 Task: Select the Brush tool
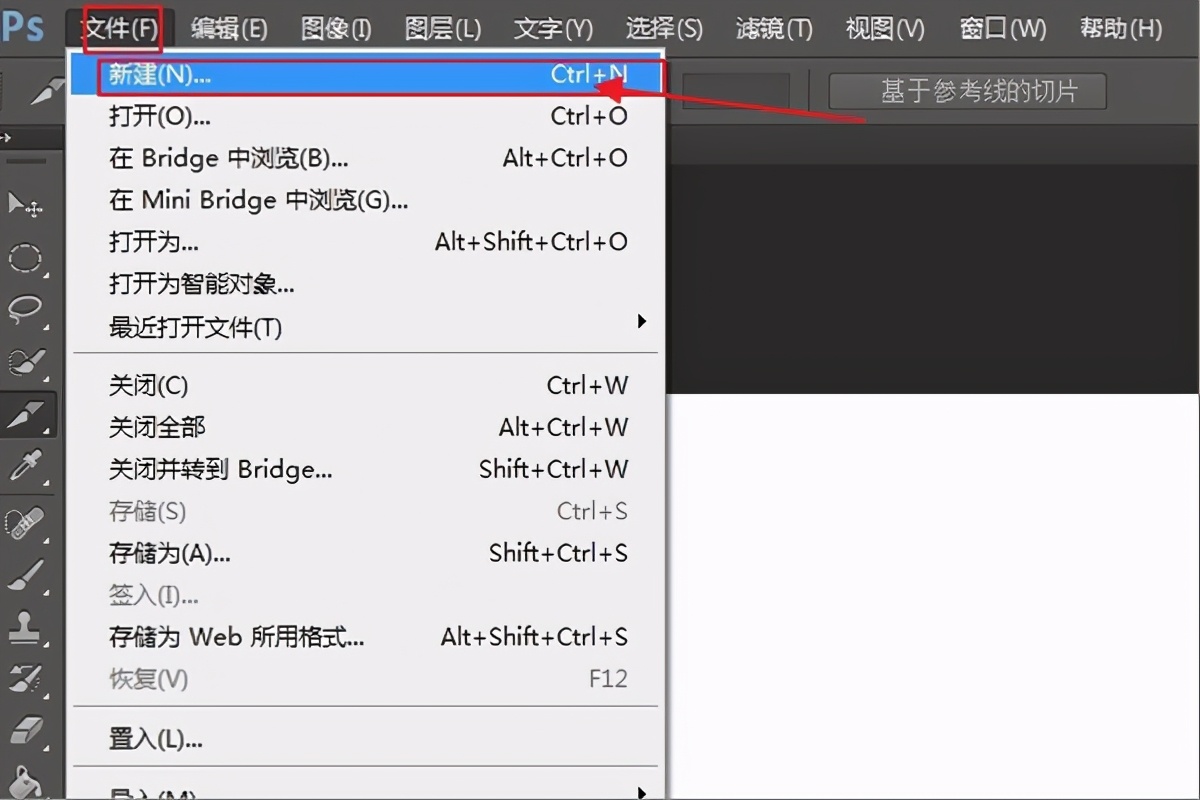coord(25,572)
